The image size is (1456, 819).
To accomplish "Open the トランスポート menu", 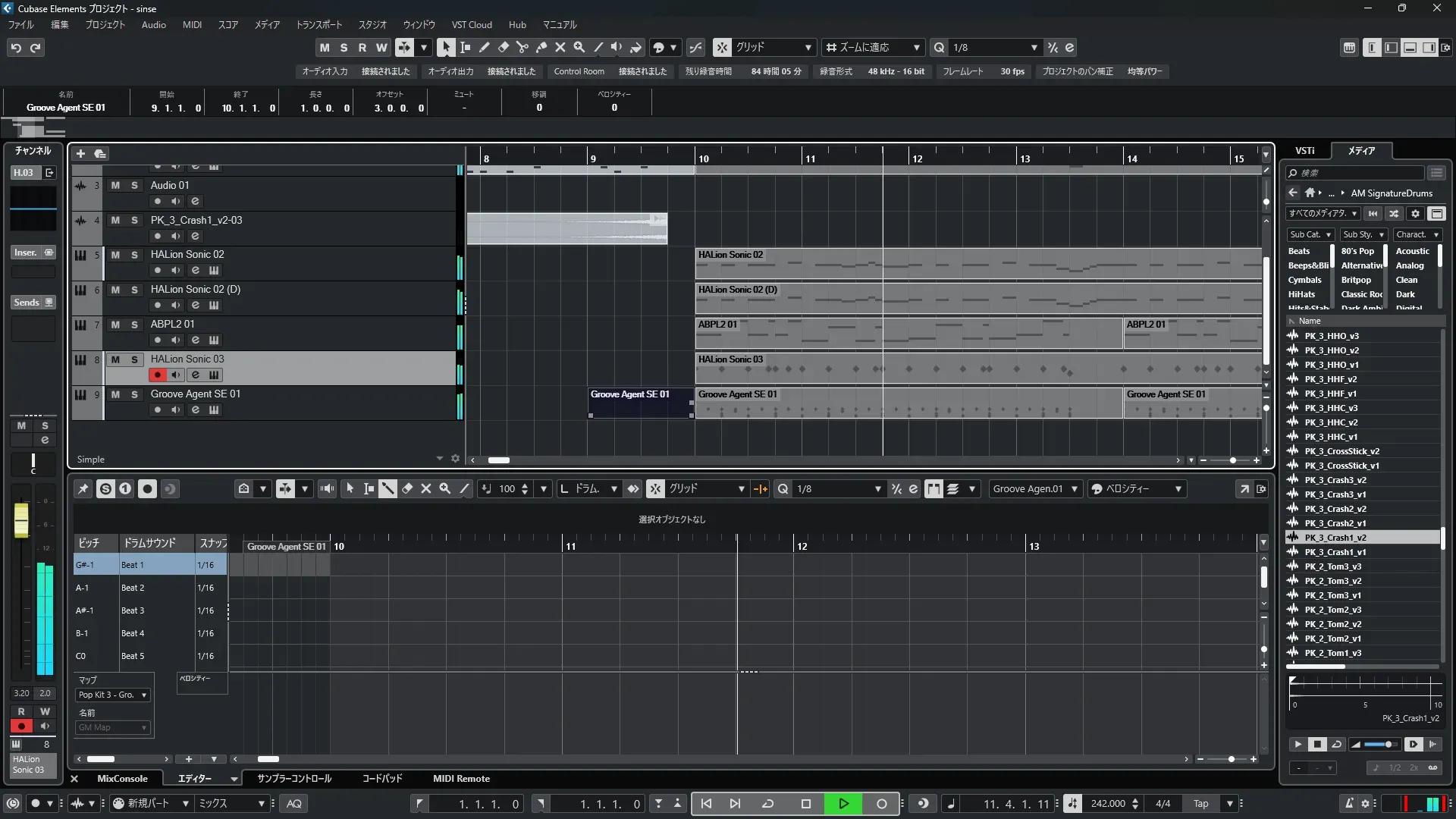I will pos(318,24).
